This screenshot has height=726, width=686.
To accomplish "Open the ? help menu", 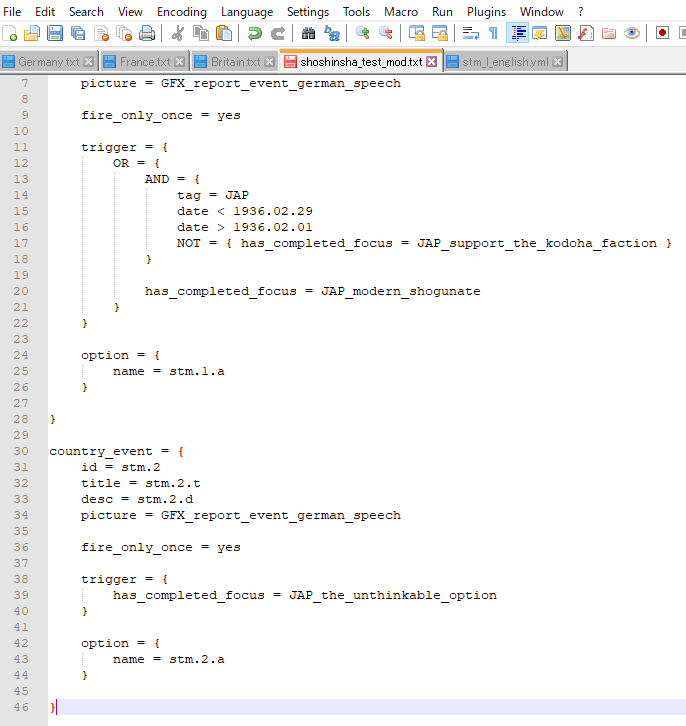I will (x=581, y=12).
